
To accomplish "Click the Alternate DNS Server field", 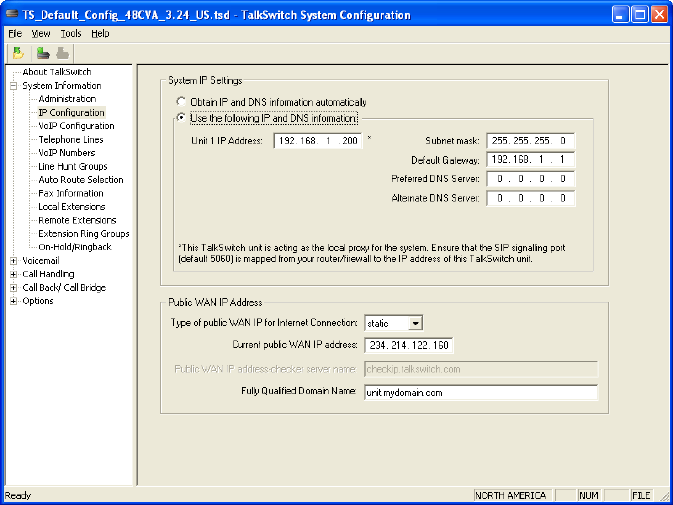I will click(x=531, y=198).
